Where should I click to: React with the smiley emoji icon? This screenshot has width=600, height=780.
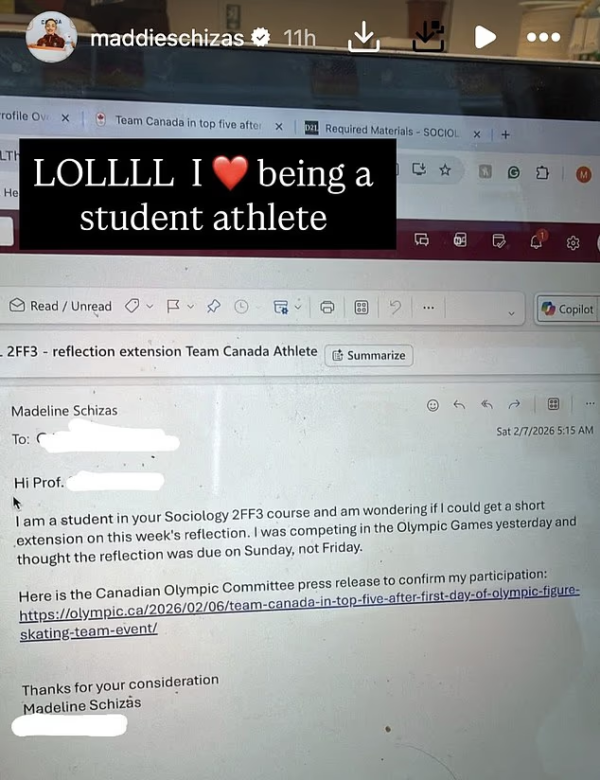point(433,405)
